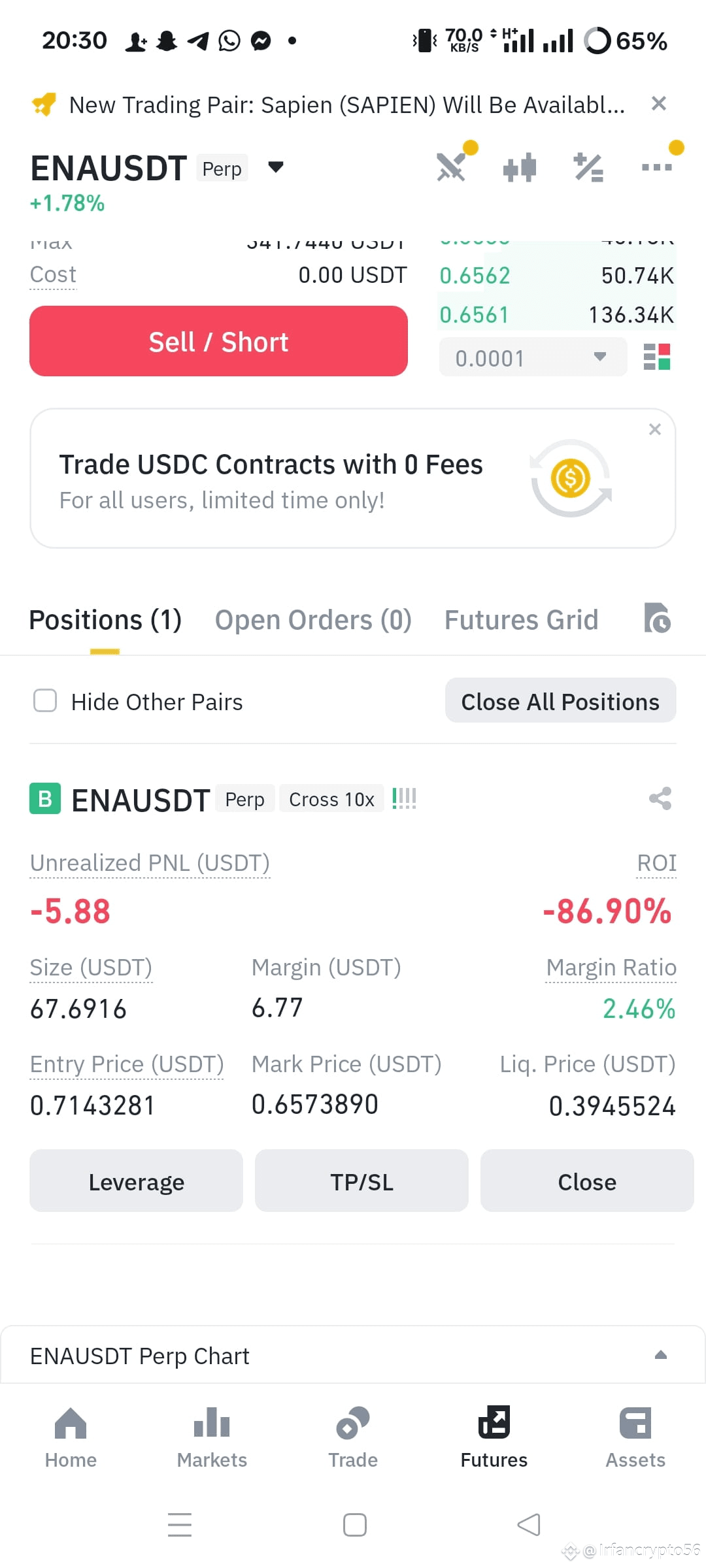The image size is (706, 1568).
Task: Tap the Close All Positions button
Action: [x=560, y=701]
